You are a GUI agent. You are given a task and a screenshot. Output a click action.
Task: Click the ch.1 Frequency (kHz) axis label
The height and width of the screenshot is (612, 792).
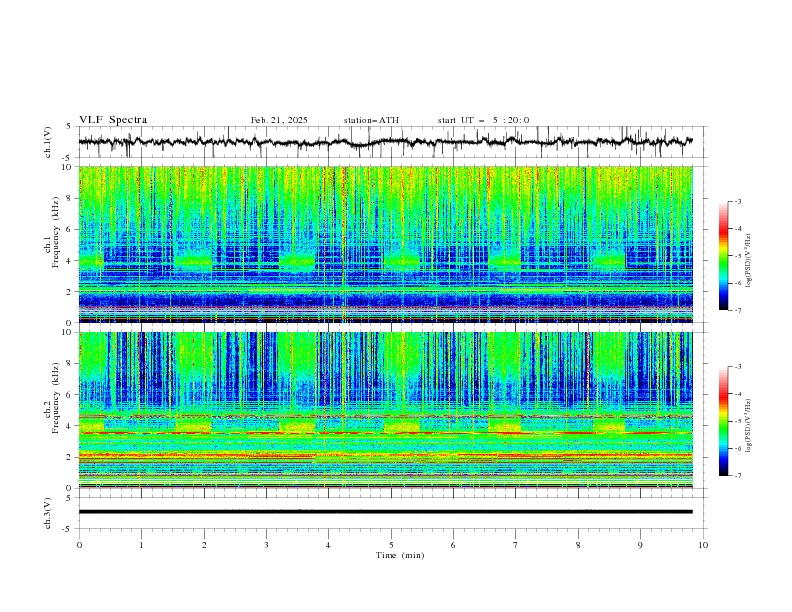[x=52, y=232]
